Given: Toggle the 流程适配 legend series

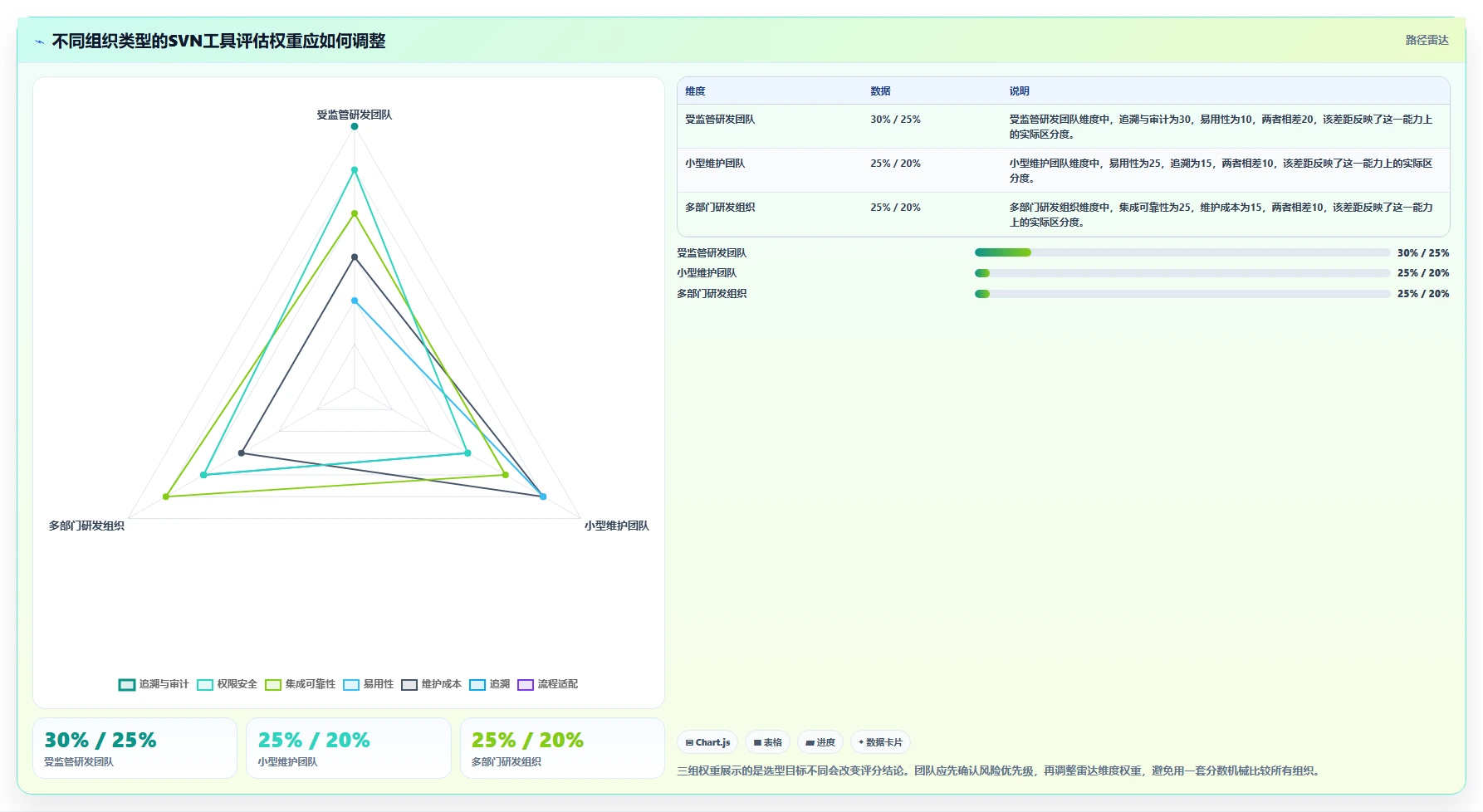Looking at the screenshot, I should pos(548,684).
